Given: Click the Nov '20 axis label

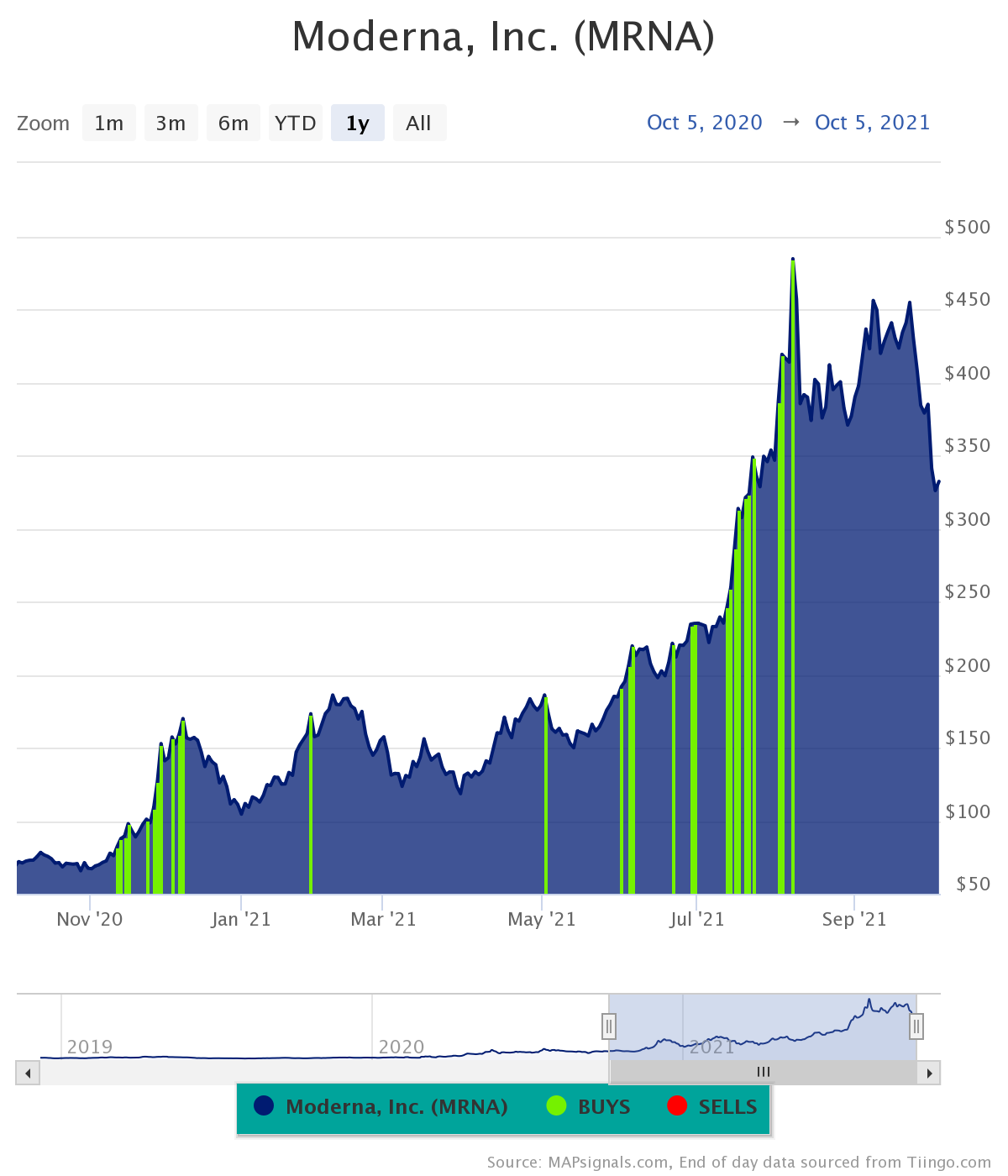Looking at the screenshot, I should click(89, 919).
